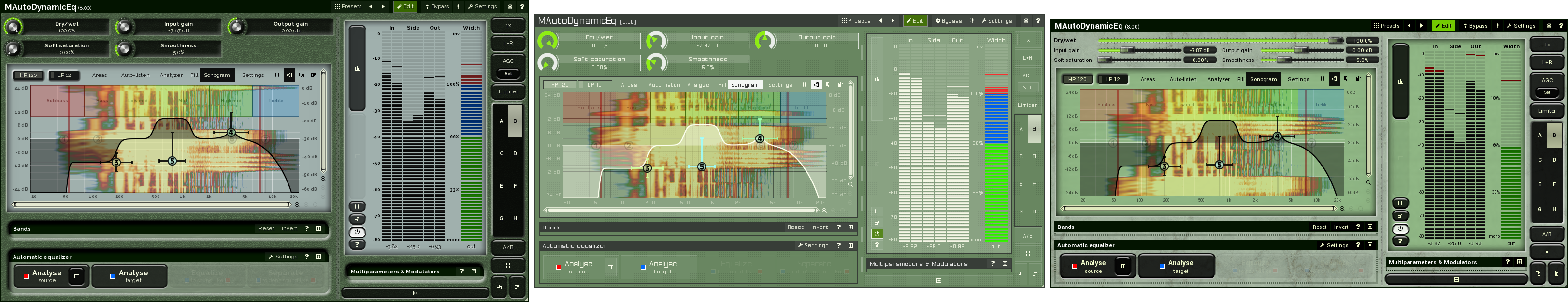The height and width of the screenshot is (302, 1568).
Task: Click the home icon in the flat green-skinned plugin header
Action: [1026, 21]
